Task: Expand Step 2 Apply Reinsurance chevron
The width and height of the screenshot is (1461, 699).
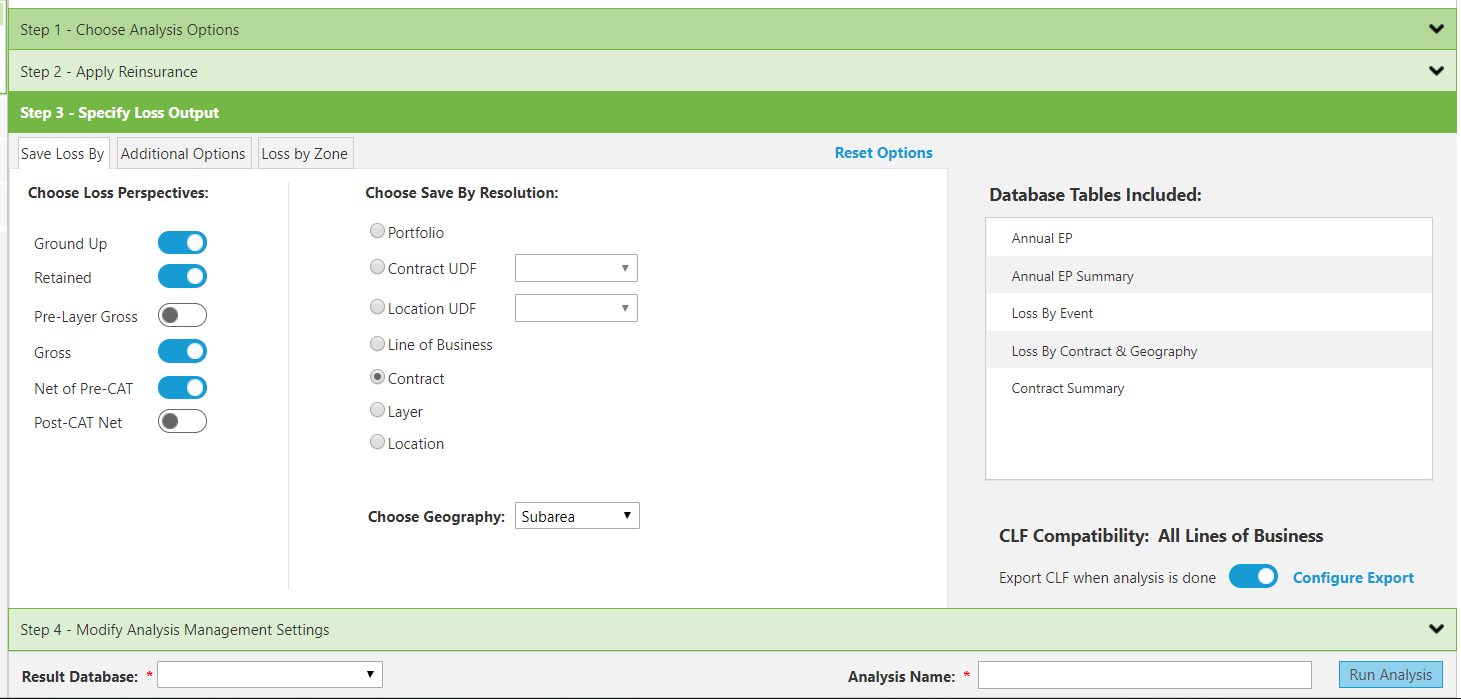Action: click(1436, 71)
